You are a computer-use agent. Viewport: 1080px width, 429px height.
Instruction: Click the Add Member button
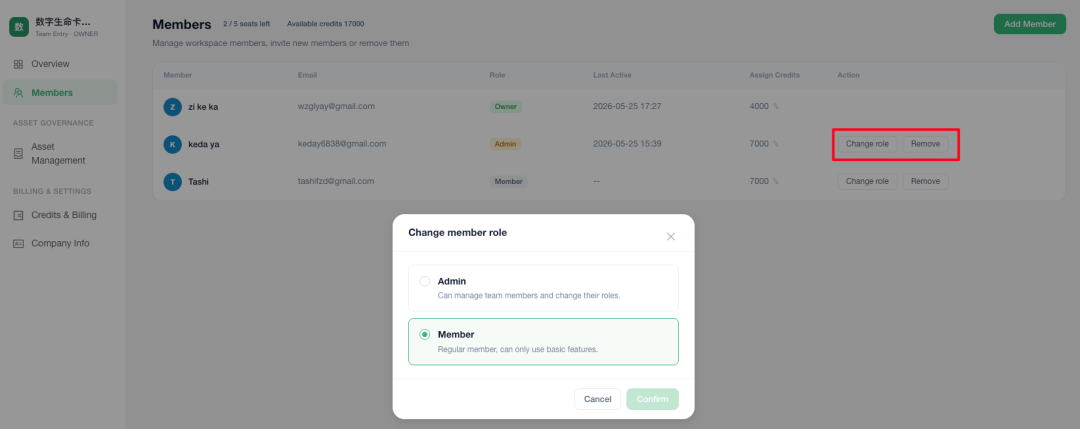tap(1030, 24)
